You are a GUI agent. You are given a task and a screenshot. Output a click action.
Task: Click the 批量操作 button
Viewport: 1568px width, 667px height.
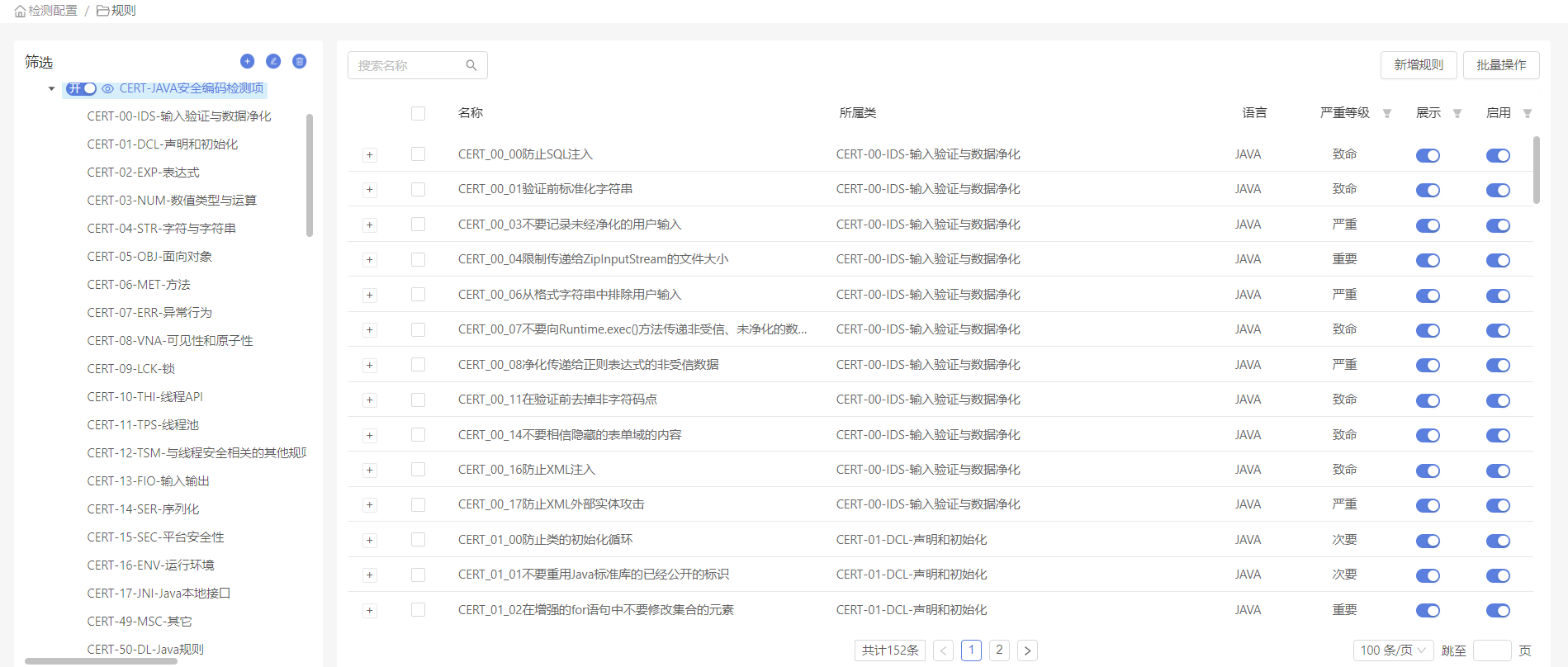tap(1501, 65)
